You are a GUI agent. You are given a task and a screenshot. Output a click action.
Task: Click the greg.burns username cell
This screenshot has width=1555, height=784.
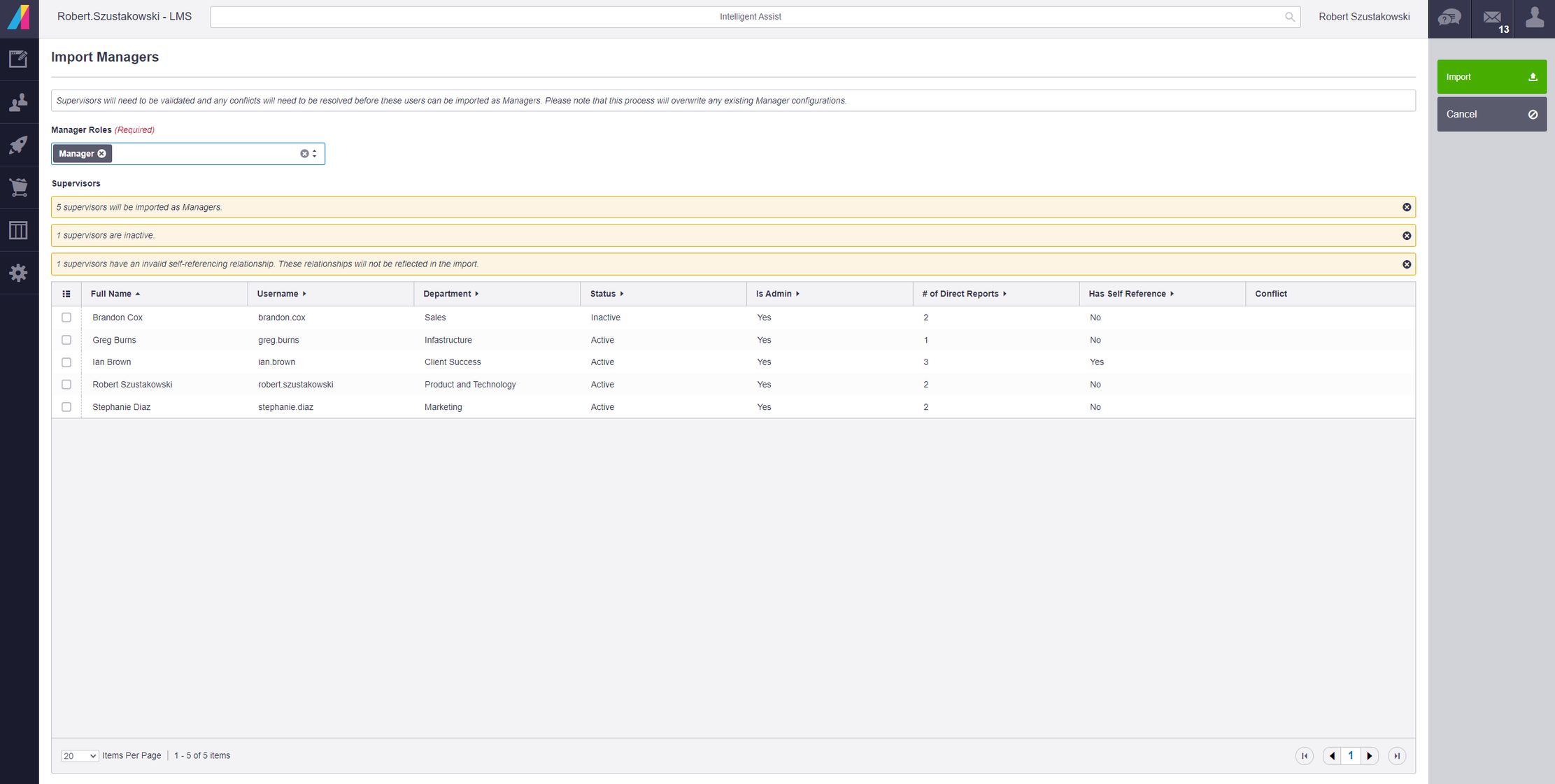(278, 340)
